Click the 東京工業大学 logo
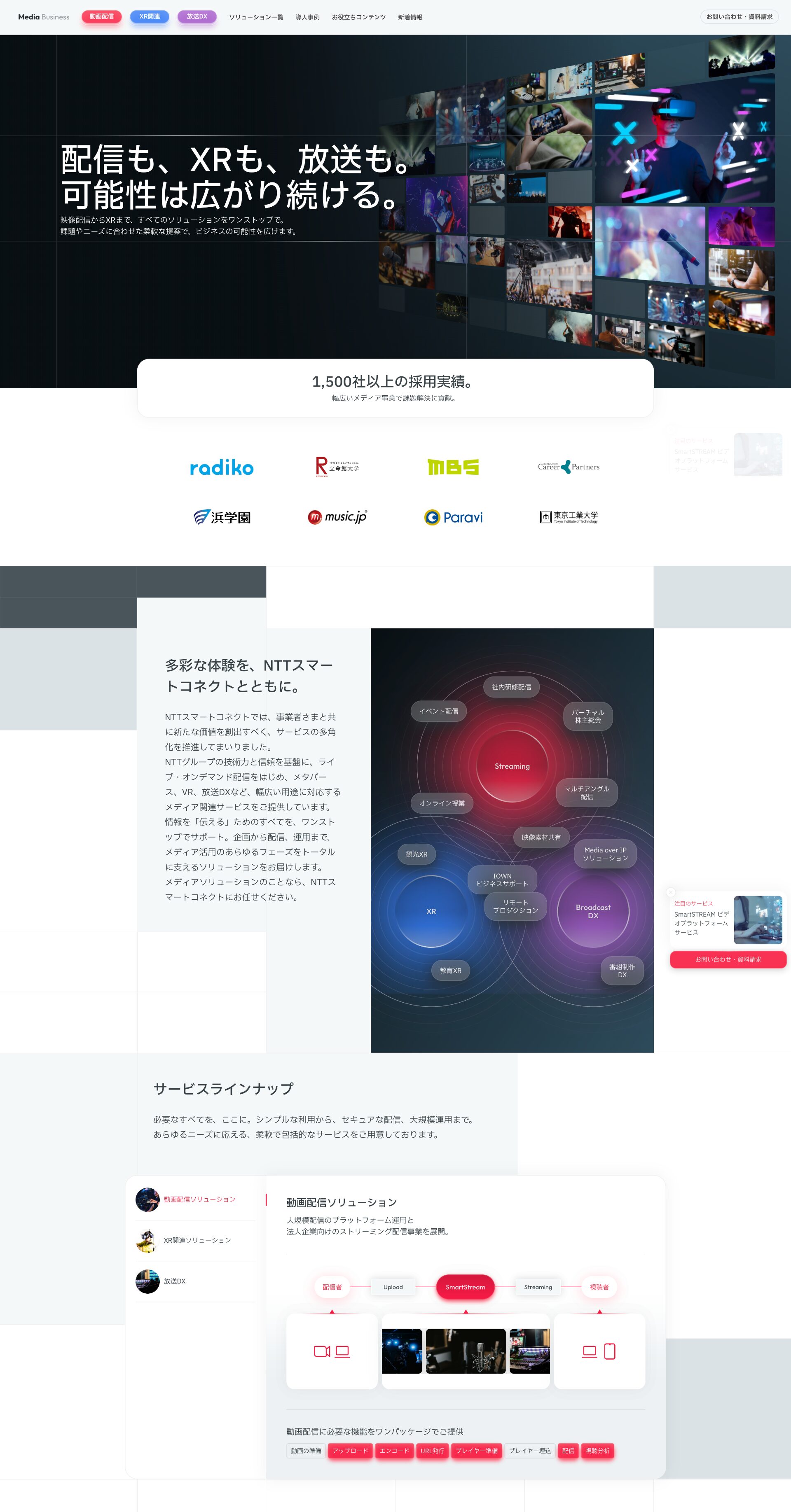Screen dimensions: 791x1512 click(569, 517)
